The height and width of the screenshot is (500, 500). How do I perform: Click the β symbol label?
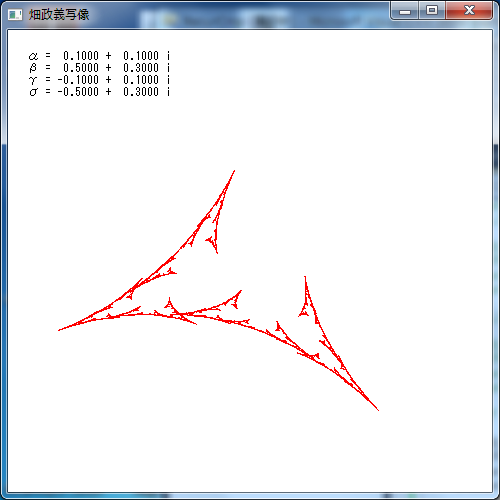coord(33,68)
